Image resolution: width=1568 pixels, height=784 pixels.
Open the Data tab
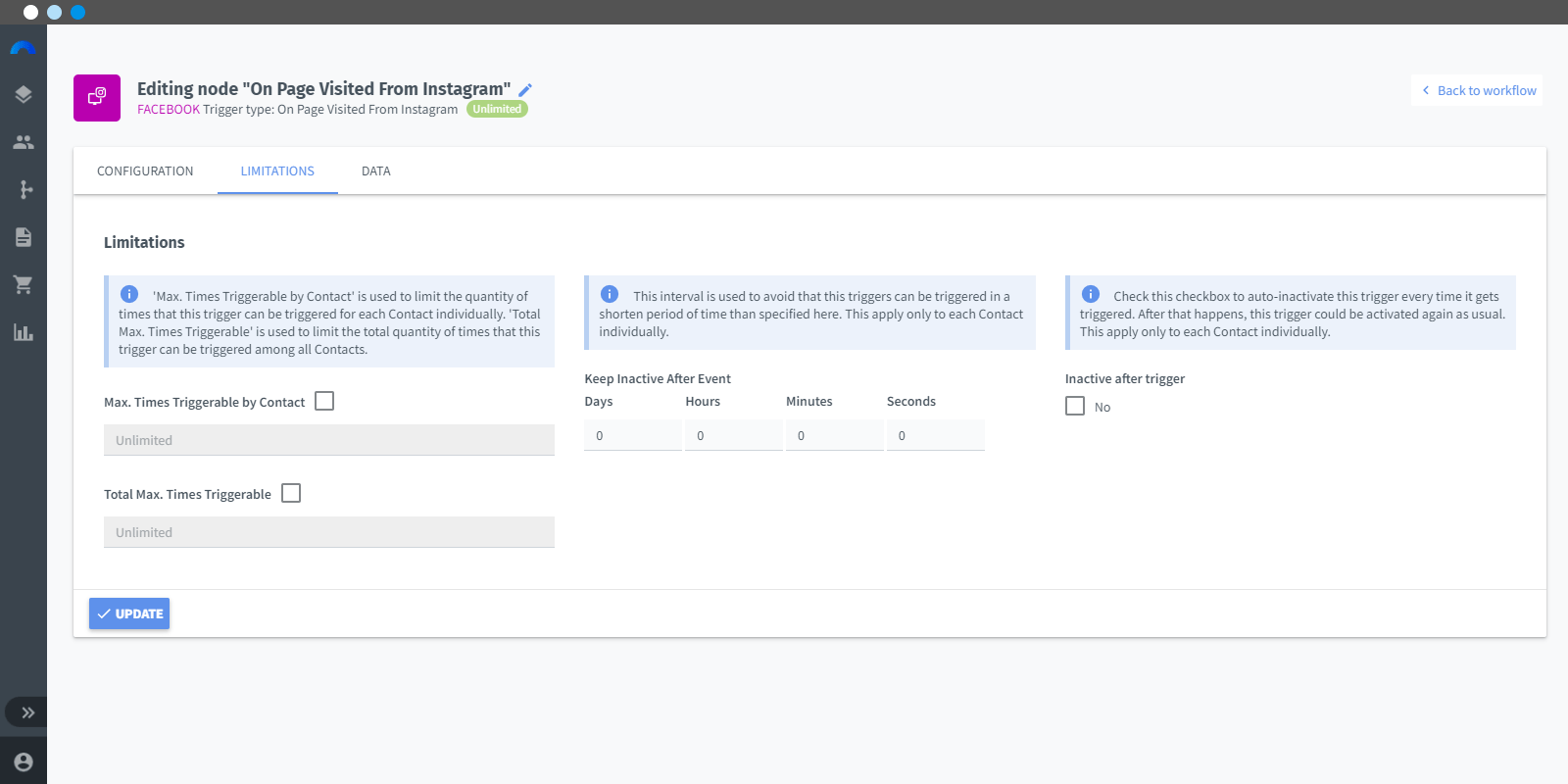point(376,171)
